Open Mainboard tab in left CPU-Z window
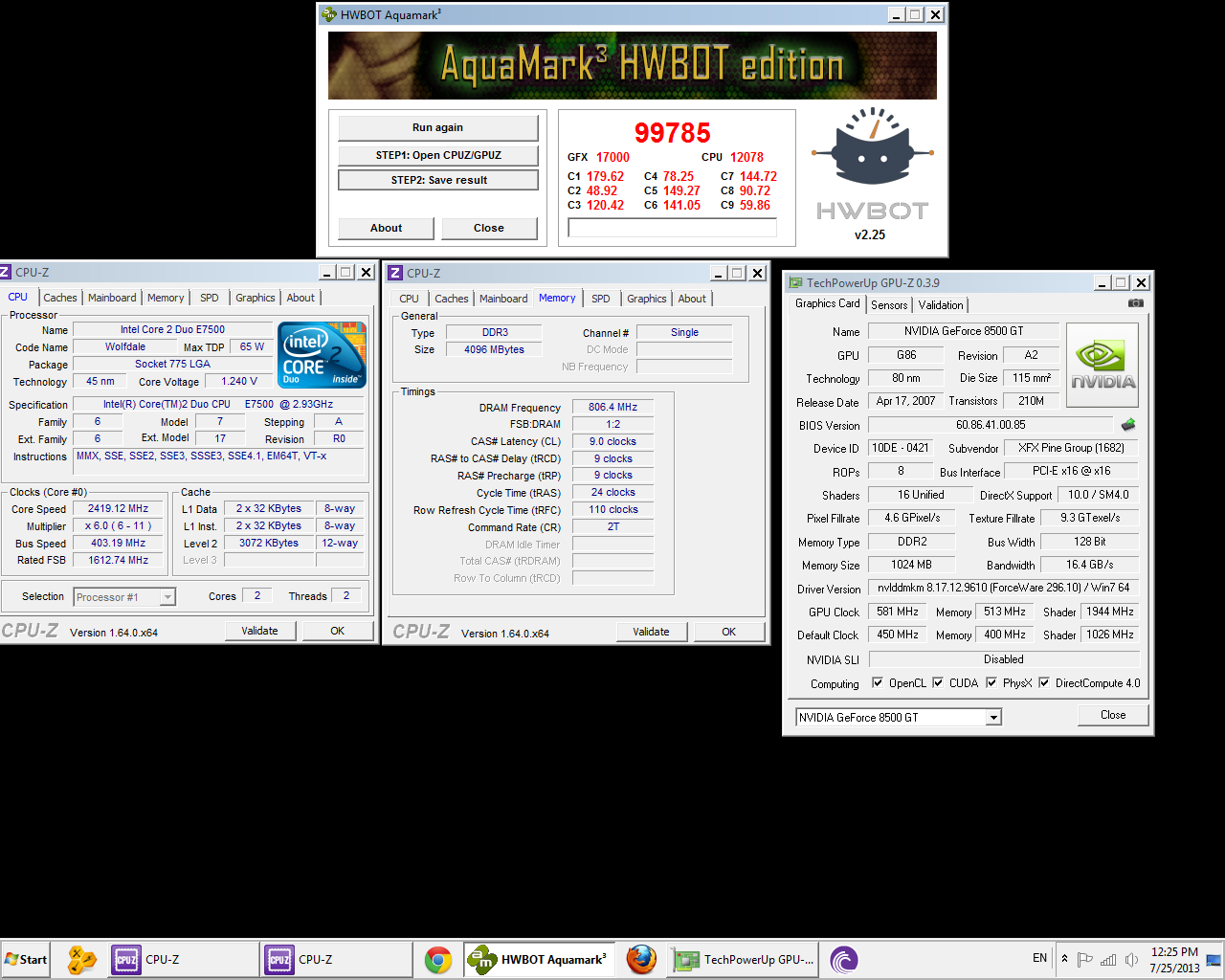1225x980 pixels. pos(112,298)
